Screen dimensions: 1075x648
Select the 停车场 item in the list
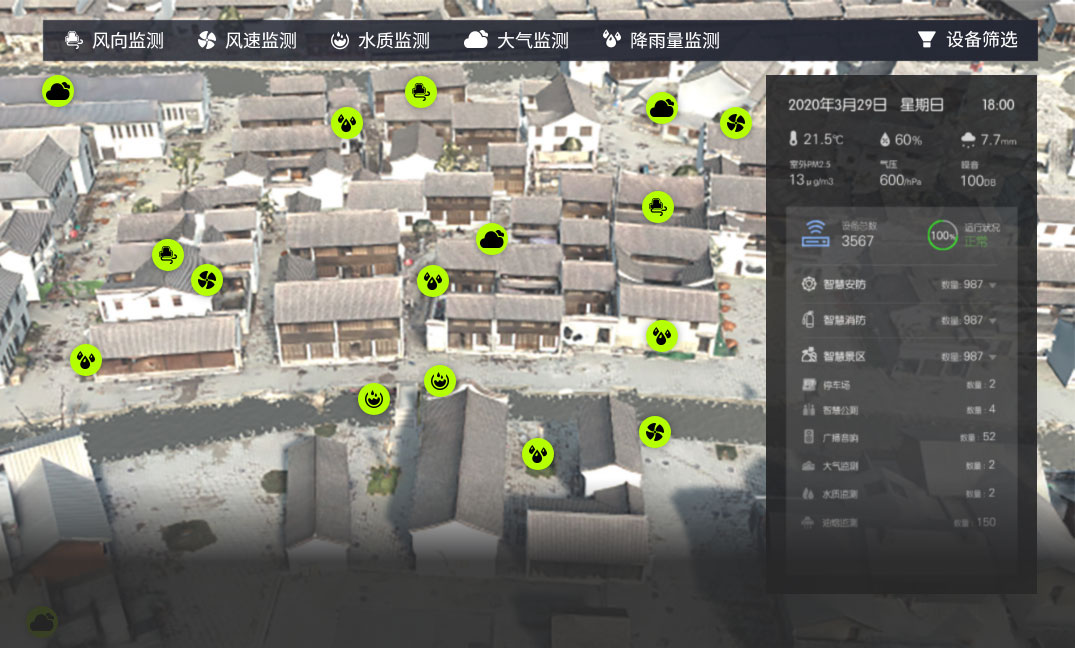pyautogui.click(x=835, y=385)
